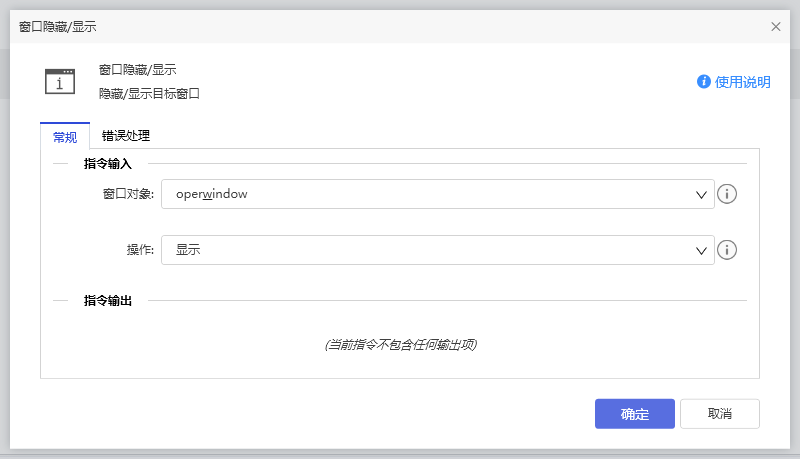The width and height of the screenshot is (800, 459).
Task: Expand the 窗口对象 dropdown arrow
Action: 701,194
